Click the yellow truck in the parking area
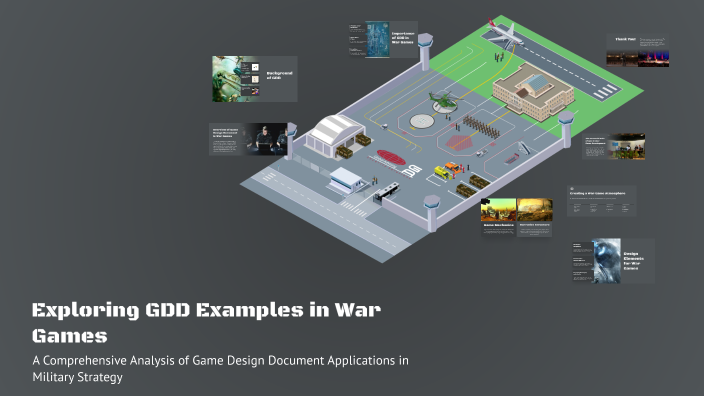The width and height of the screenshot is (704, 396). [443, 173]
